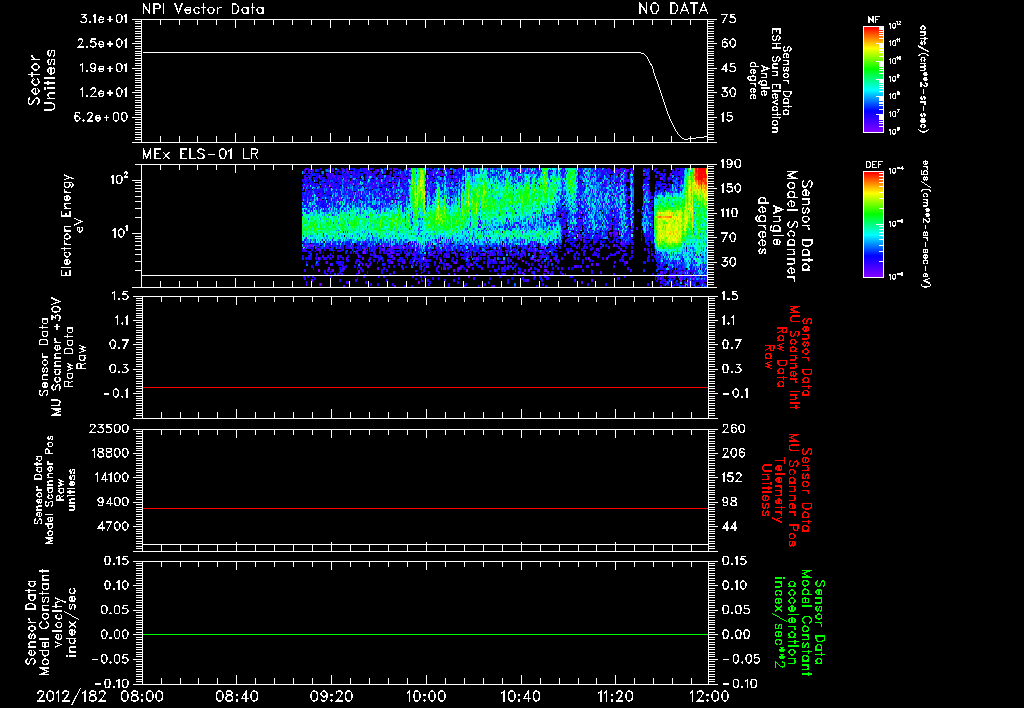Select the green 'Model Constant acceleration' title
The image size is (1024, 708).
[799, 624]
